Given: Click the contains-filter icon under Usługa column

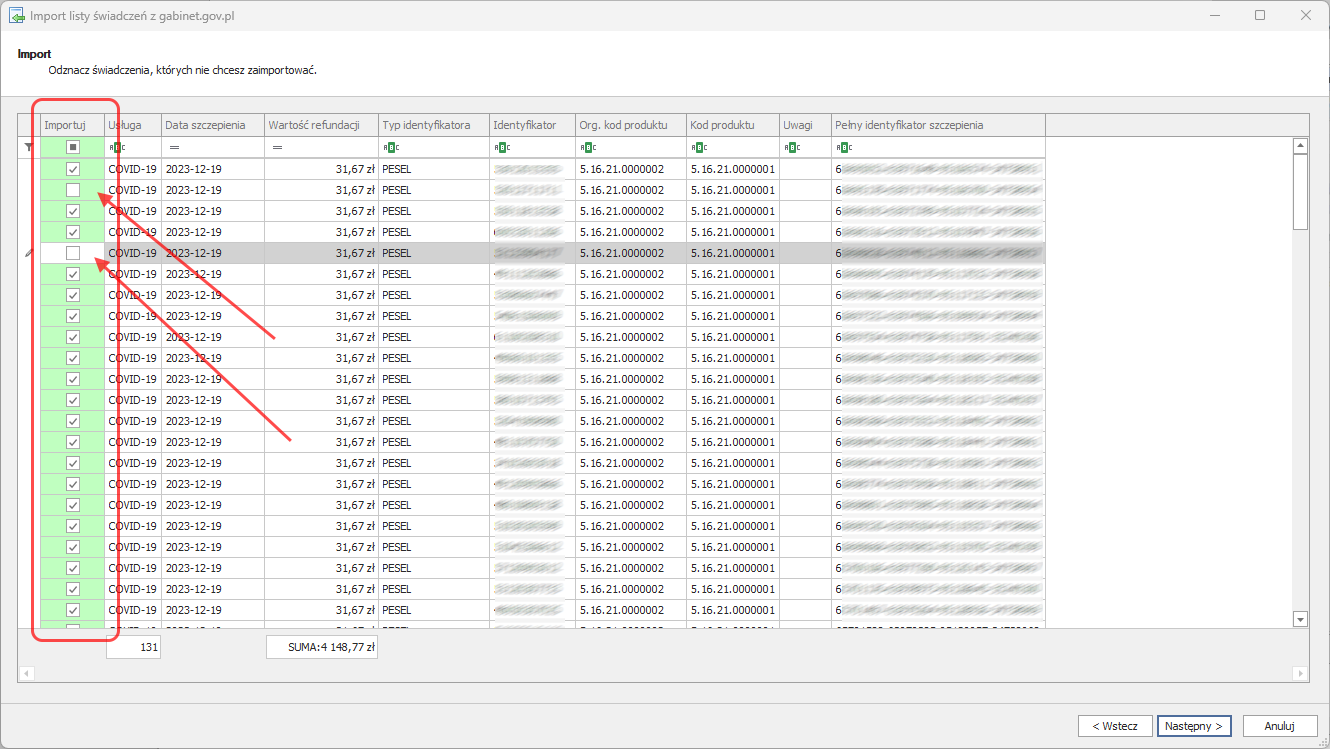Looking at the screenshot, I should click(116, 147).
